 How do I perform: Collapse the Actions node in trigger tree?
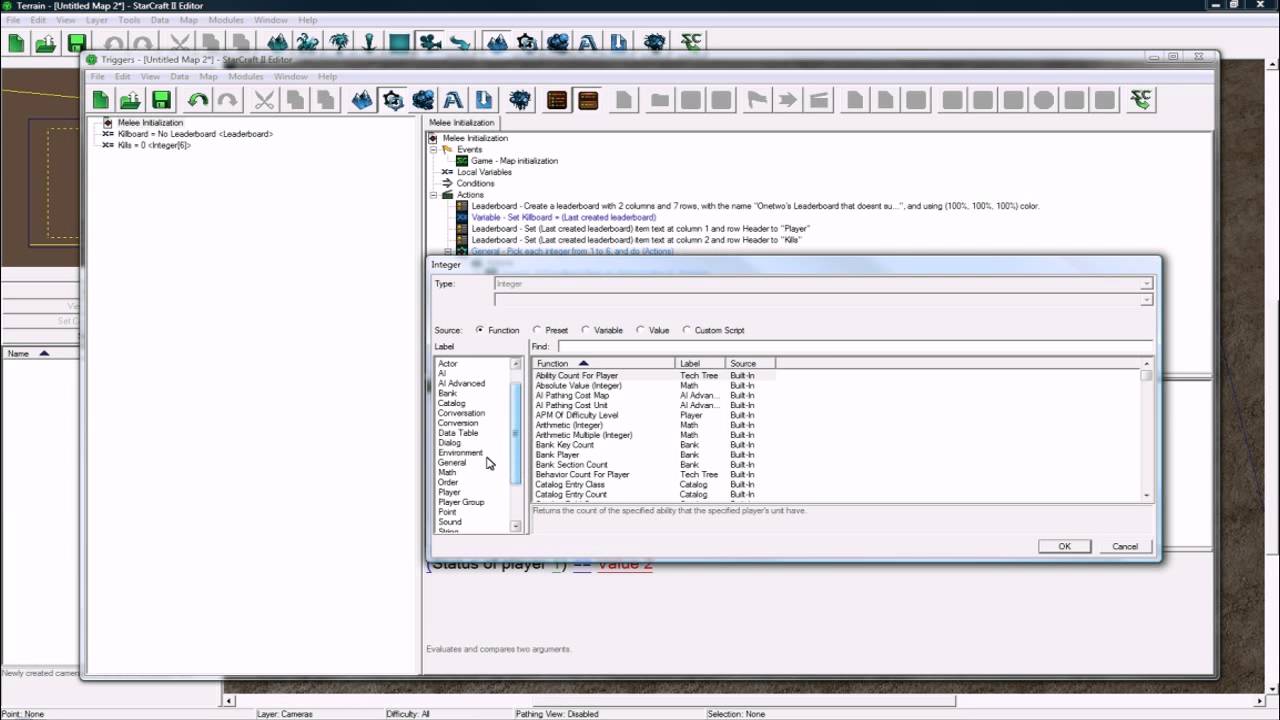coord(434,195)
